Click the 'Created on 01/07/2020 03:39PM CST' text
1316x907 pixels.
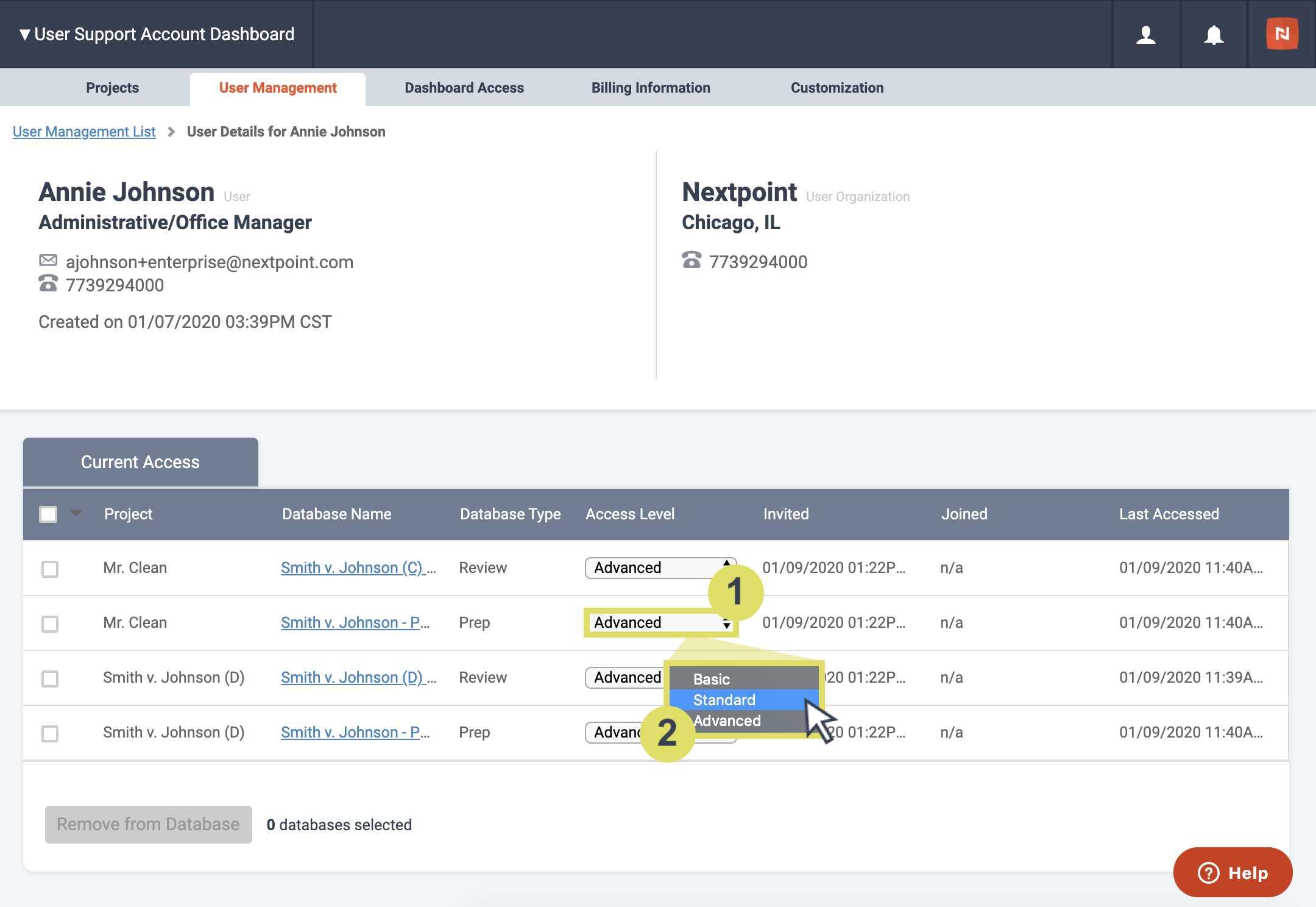pos(185,322)
